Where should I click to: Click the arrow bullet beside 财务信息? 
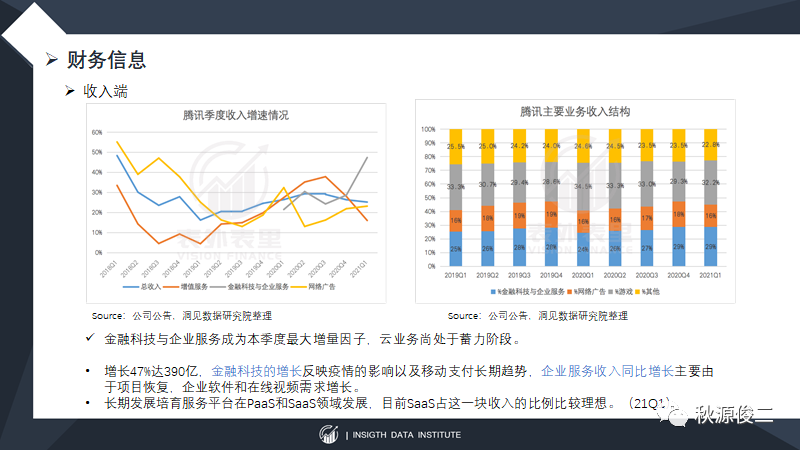click(51, 60)
